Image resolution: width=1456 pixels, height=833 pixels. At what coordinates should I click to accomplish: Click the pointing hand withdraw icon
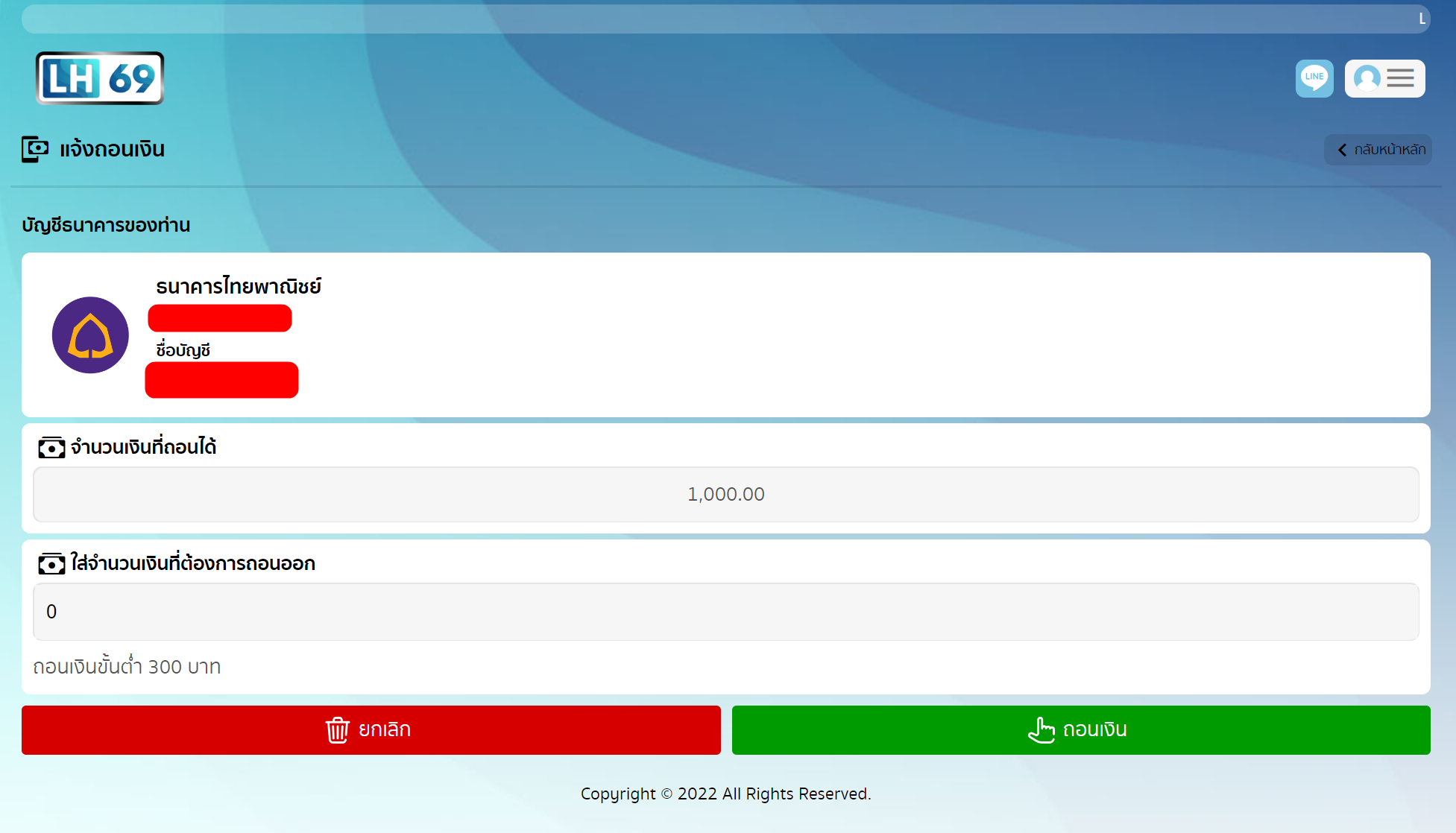[1041, 729]
